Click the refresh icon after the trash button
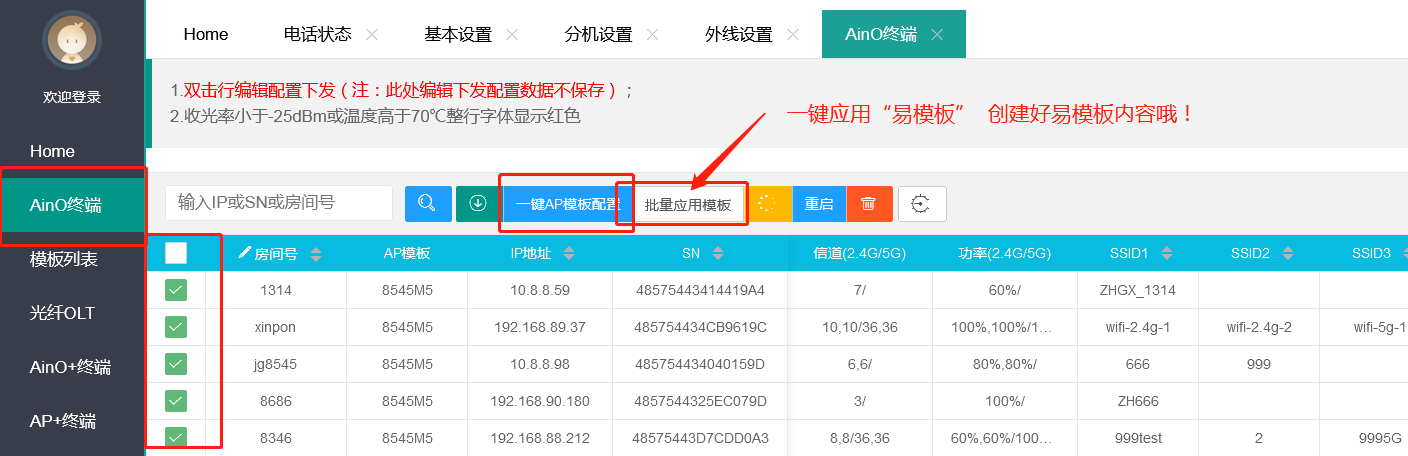Image resolution: width=1408 pixels, height=456 pixels. pos(922,204)
